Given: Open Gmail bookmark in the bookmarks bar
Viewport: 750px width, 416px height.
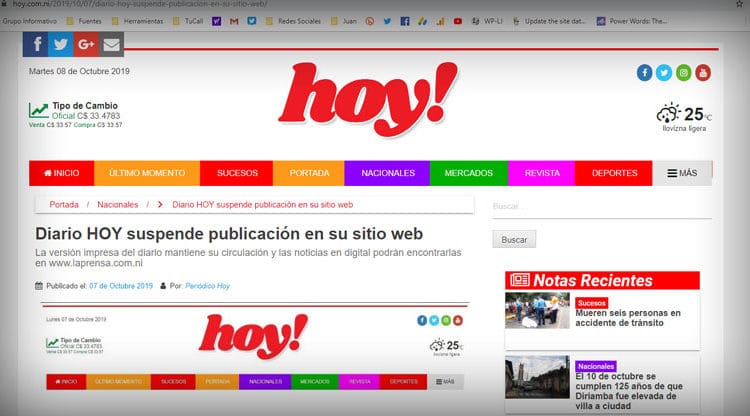Looking at the screenshot, I should [234, 21].
